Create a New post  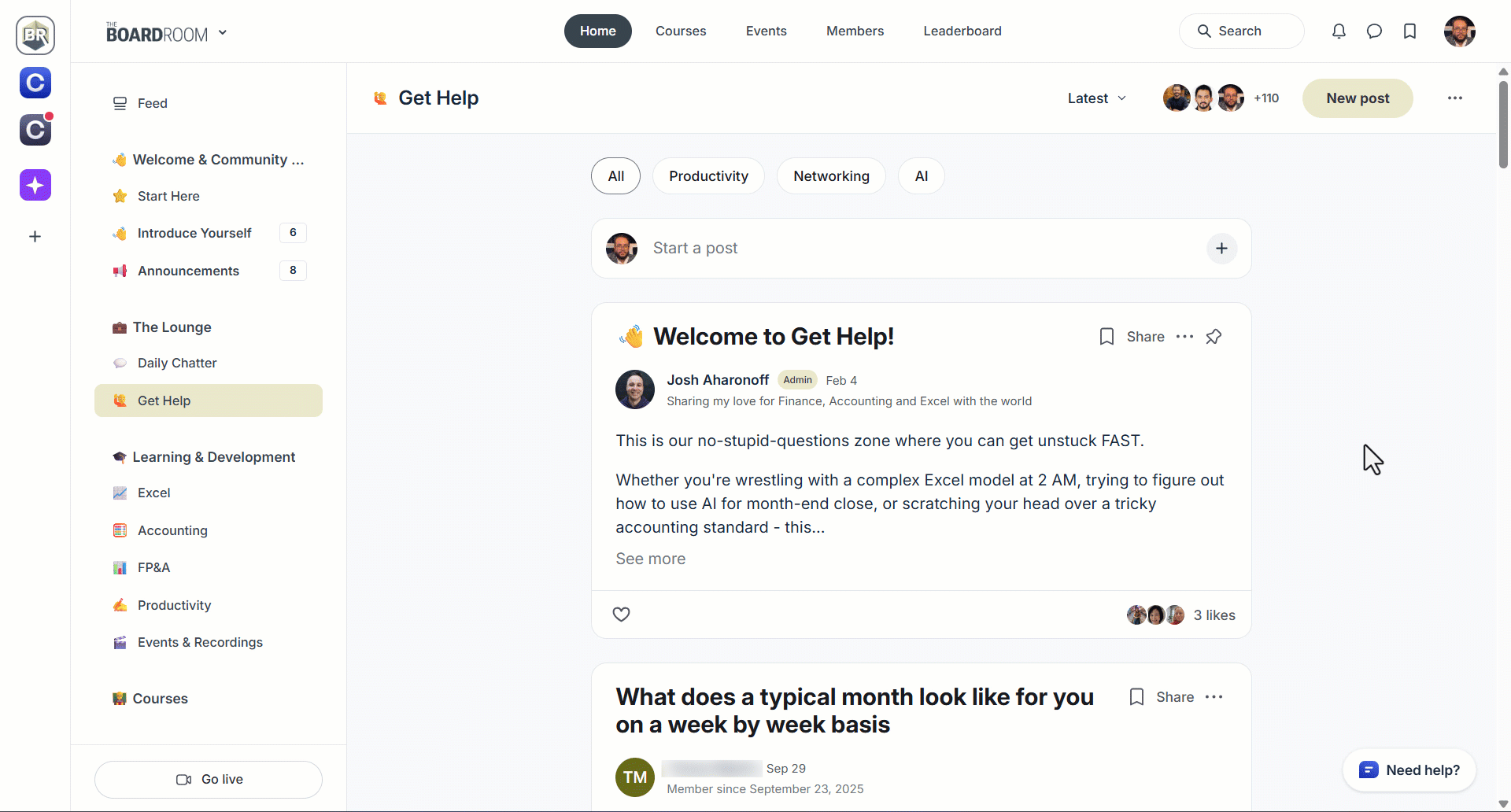1357,98
